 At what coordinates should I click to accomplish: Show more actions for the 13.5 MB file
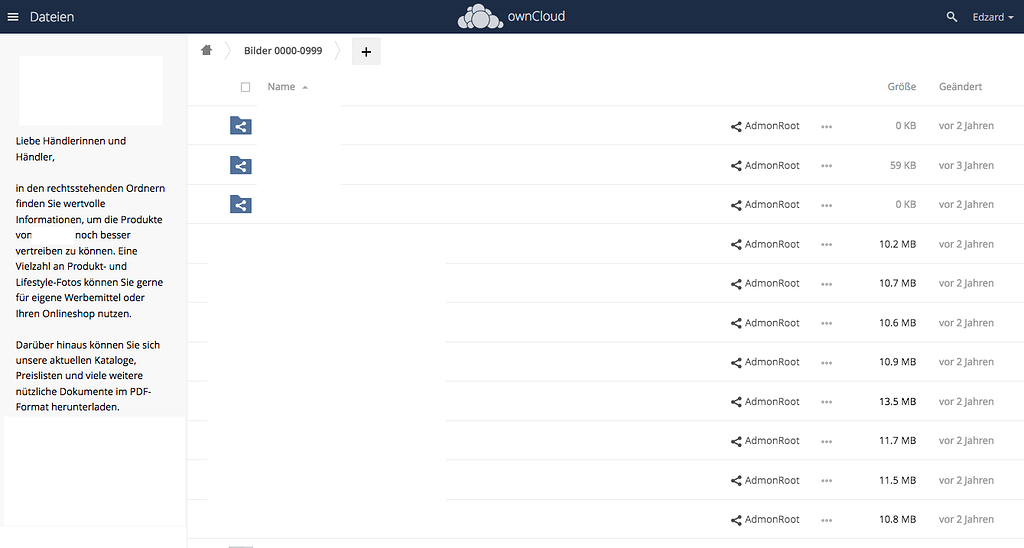click(x=826, y=402)
